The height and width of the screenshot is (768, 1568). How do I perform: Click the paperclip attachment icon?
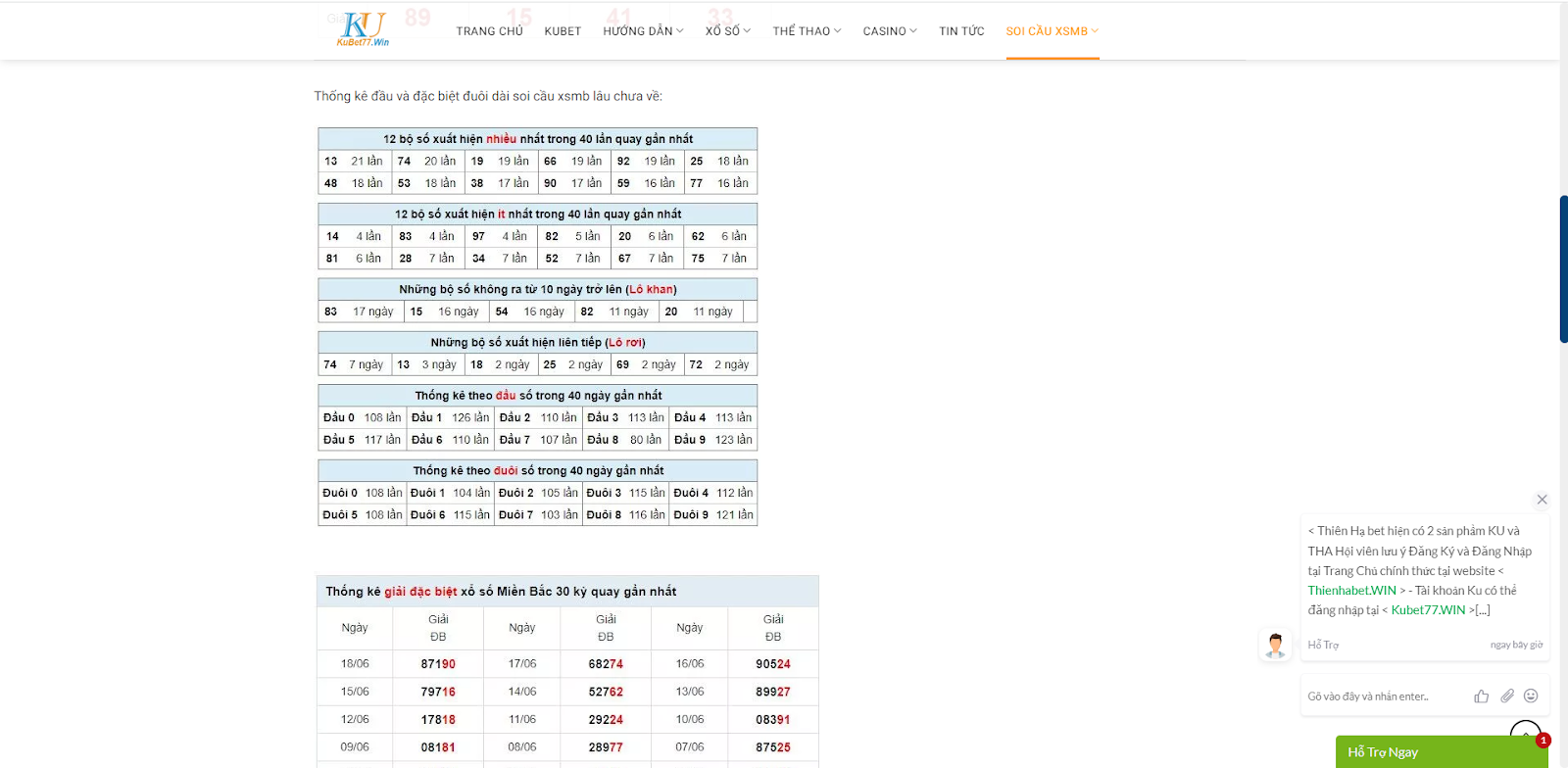[x=1507, y=696]
